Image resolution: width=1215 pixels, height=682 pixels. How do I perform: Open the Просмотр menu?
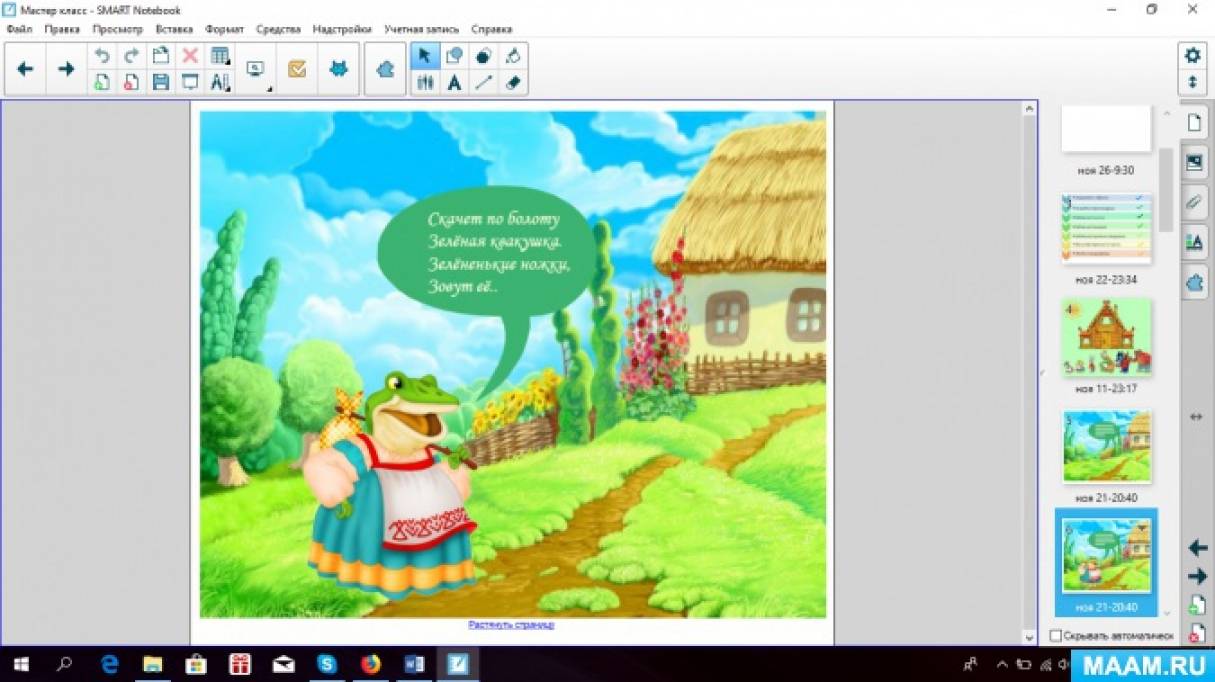117,29
